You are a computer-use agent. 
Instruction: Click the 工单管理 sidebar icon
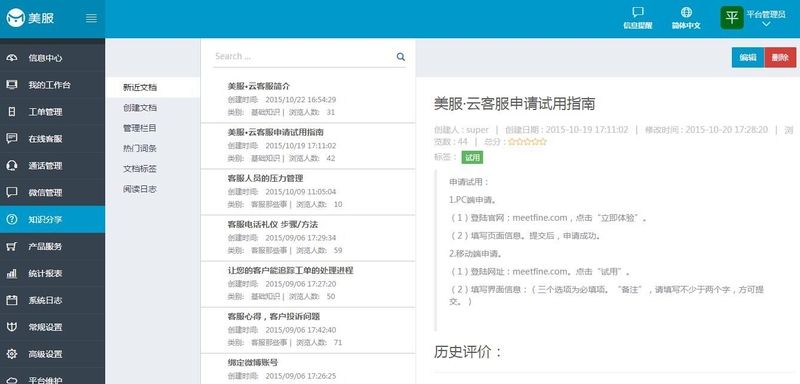pos(12,112)
